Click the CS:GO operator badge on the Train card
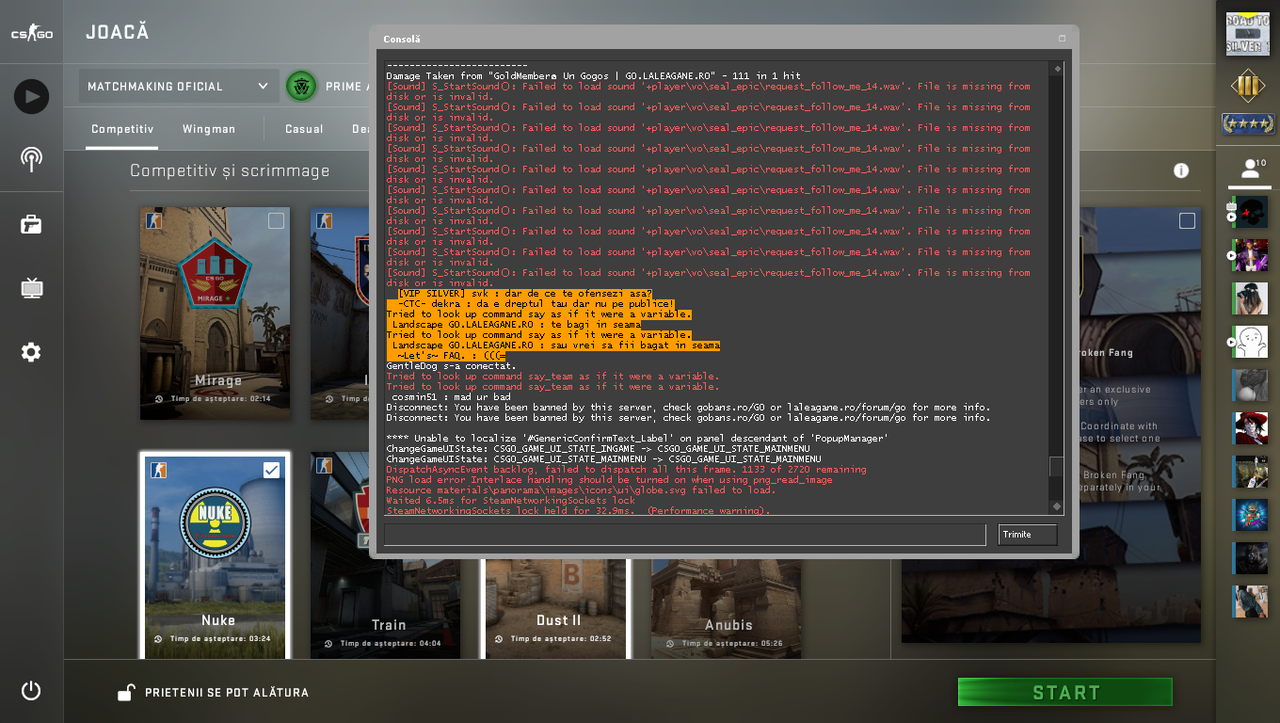 324,466
